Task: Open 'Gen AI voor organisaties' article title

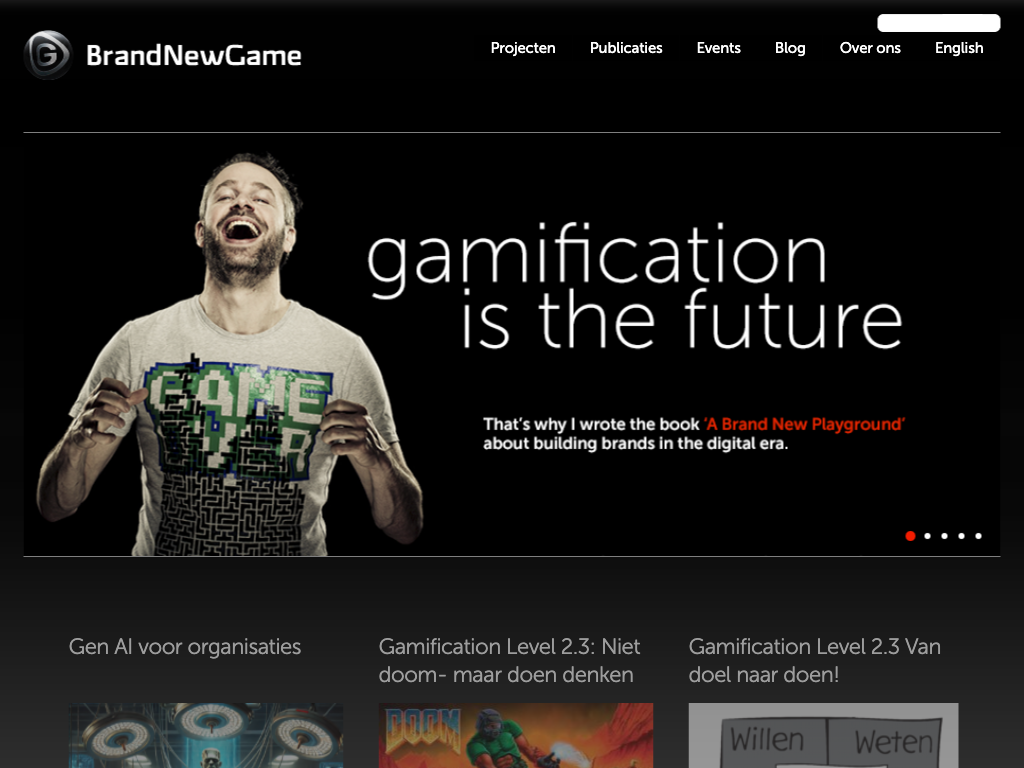Action: click(x=185, y=647)
